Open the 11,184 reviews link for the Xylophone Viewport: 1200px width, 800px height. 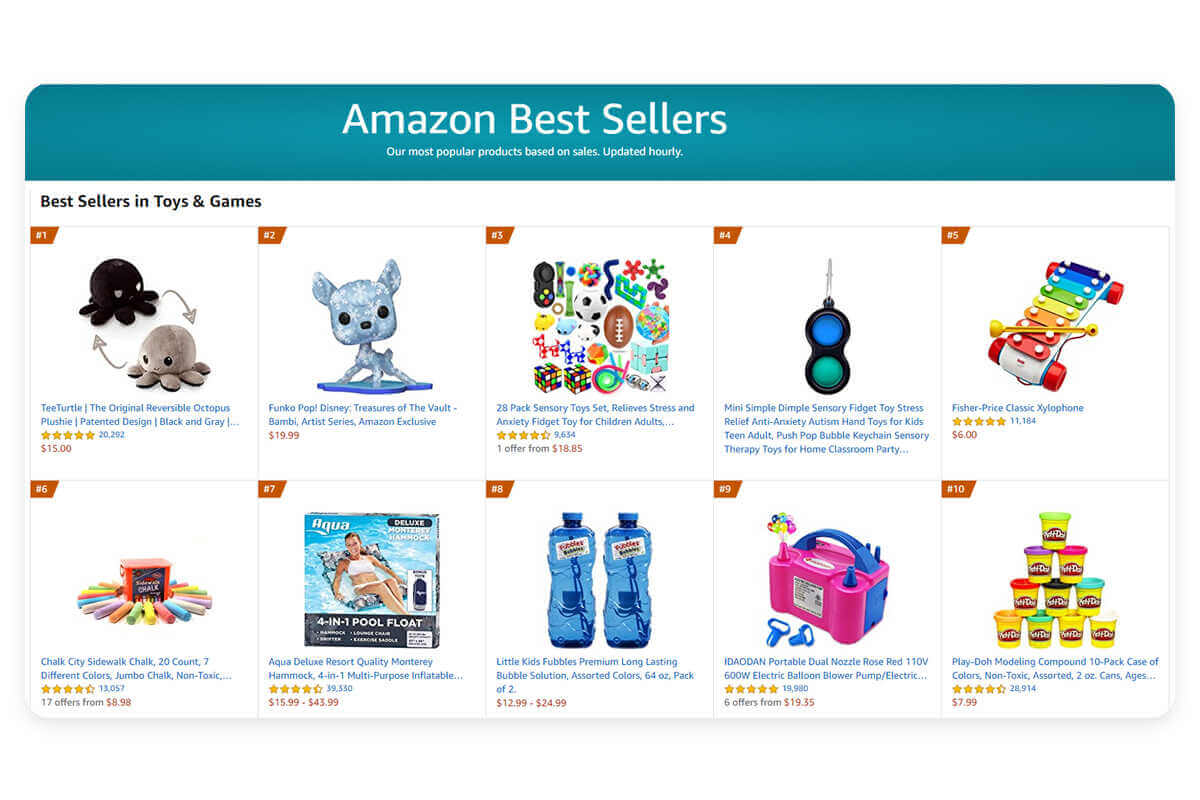1023,422
